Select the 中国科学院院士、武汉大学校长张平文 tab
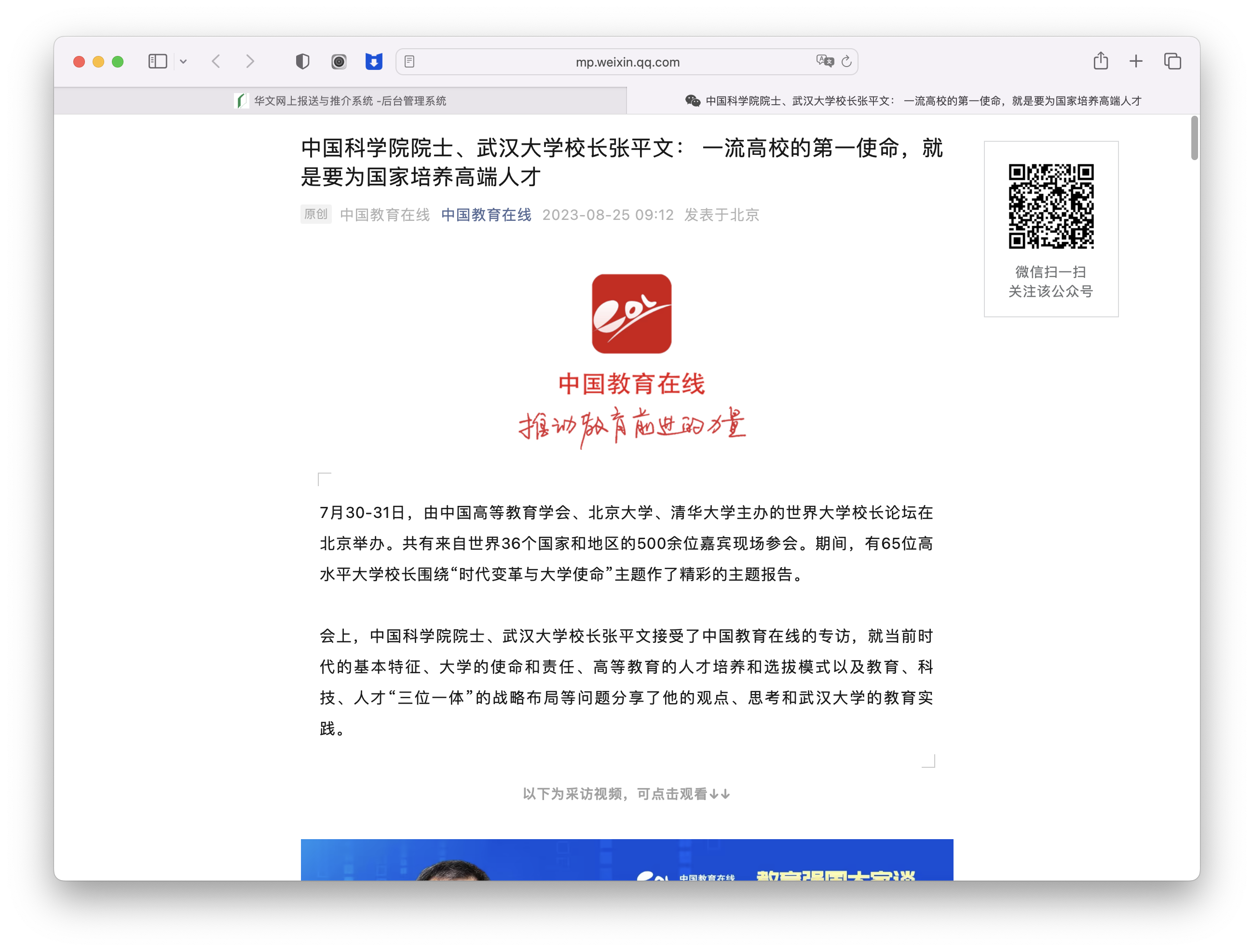 coord(913,101)
